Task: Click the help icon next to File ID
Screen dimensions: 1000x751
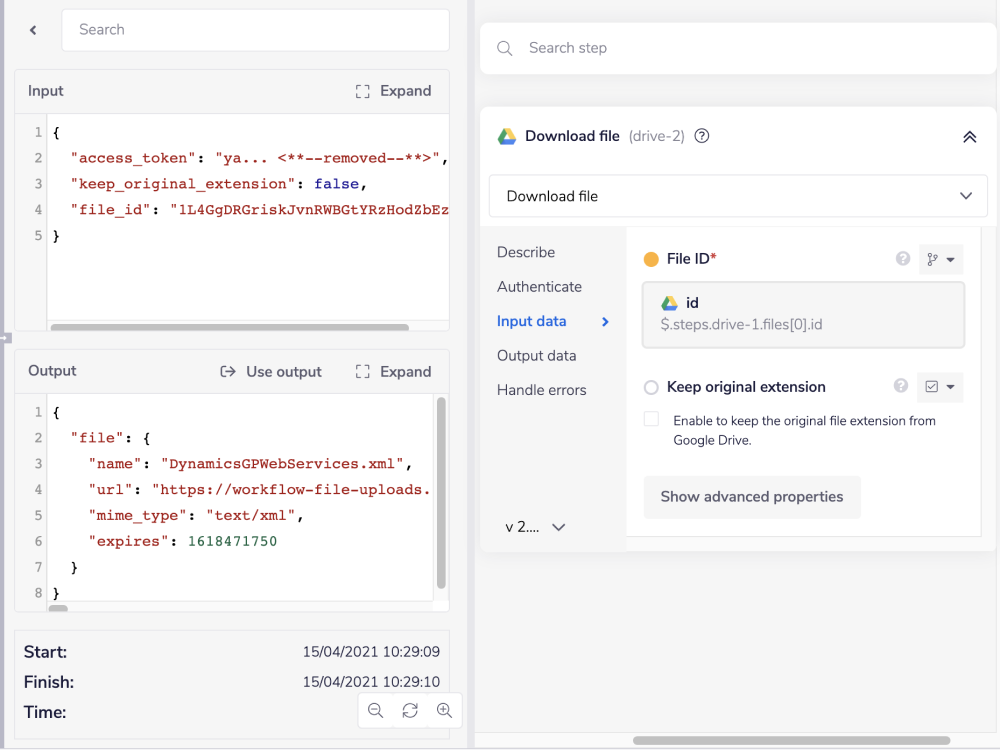Action: click(x=903, y=258)
